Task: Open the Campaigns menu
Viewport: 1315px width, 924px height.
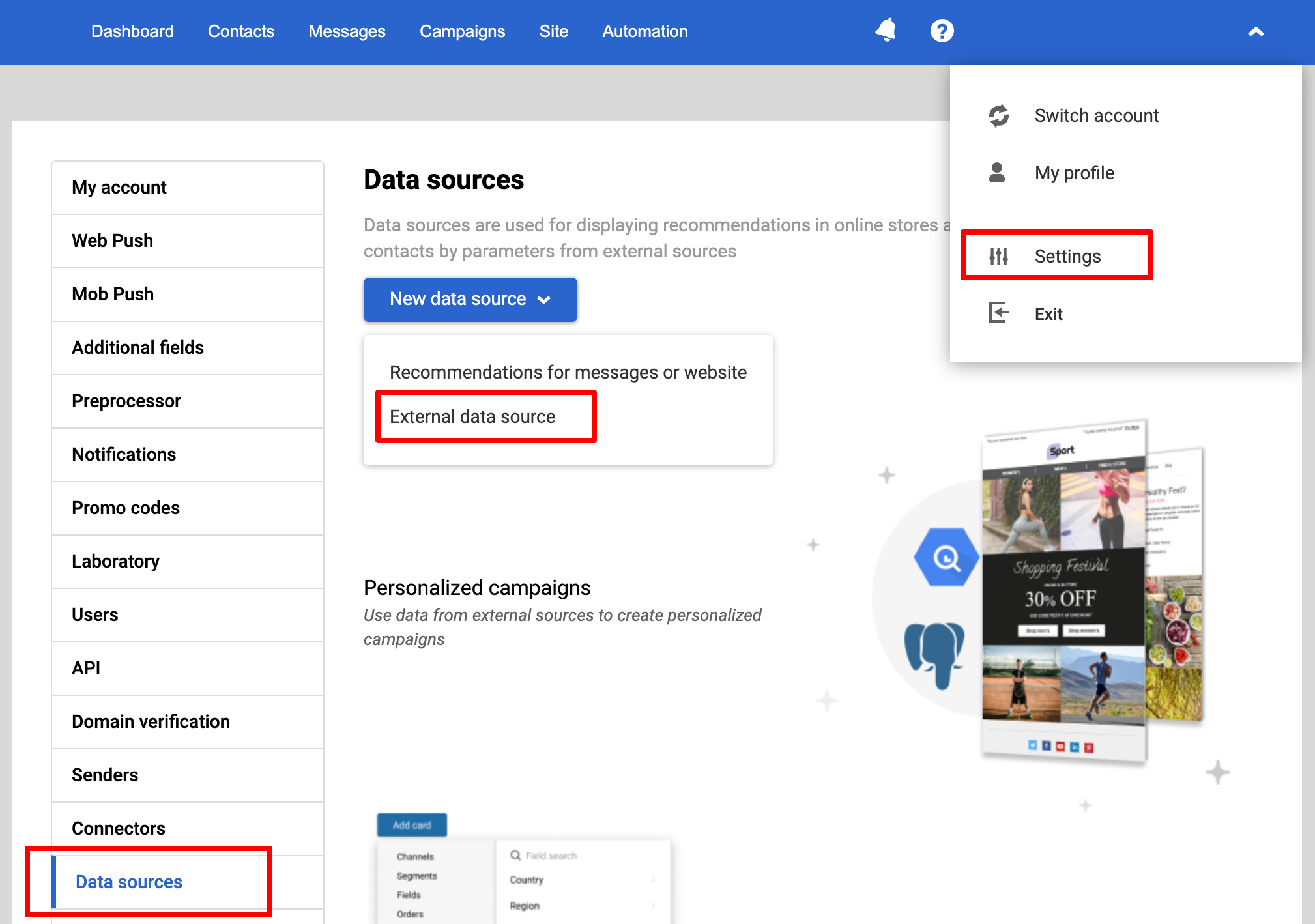Action: click(x=462, y=31)
